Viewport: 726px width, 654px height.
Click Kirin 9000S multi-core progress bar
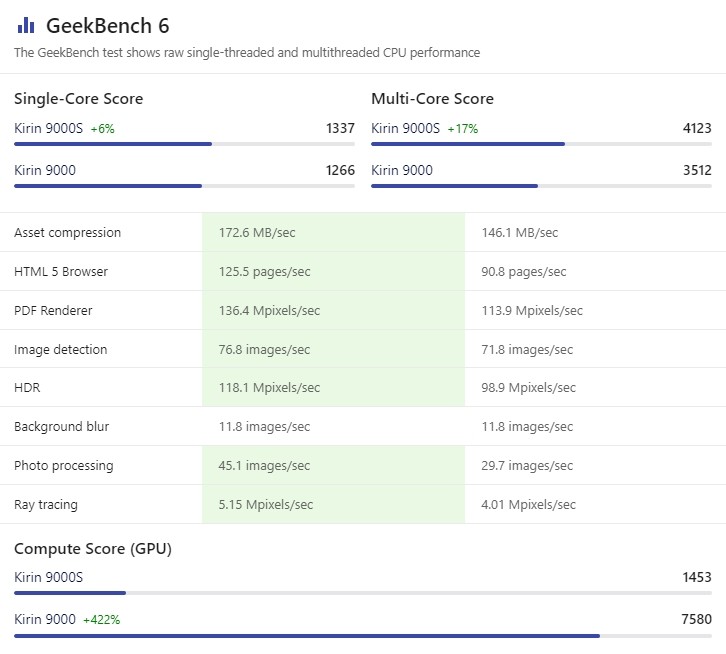[468, 144]
